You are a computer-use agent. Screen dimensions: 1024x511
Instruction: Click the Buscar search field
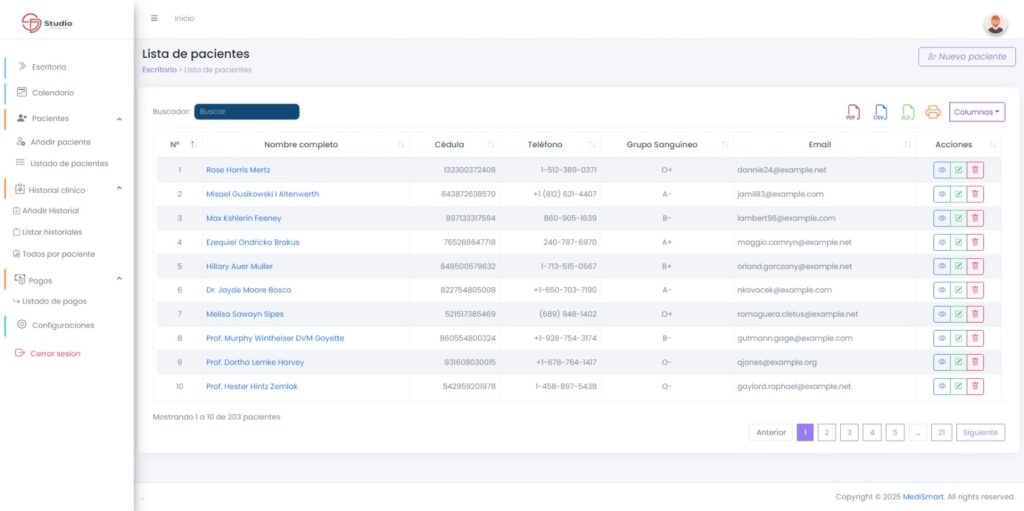point(246,112)
